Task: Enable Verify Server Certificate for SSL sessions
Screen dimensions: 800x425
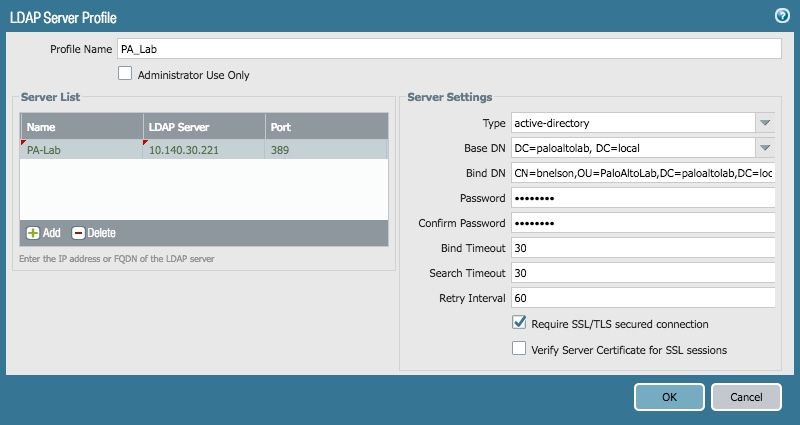Action: click(519, 349)
